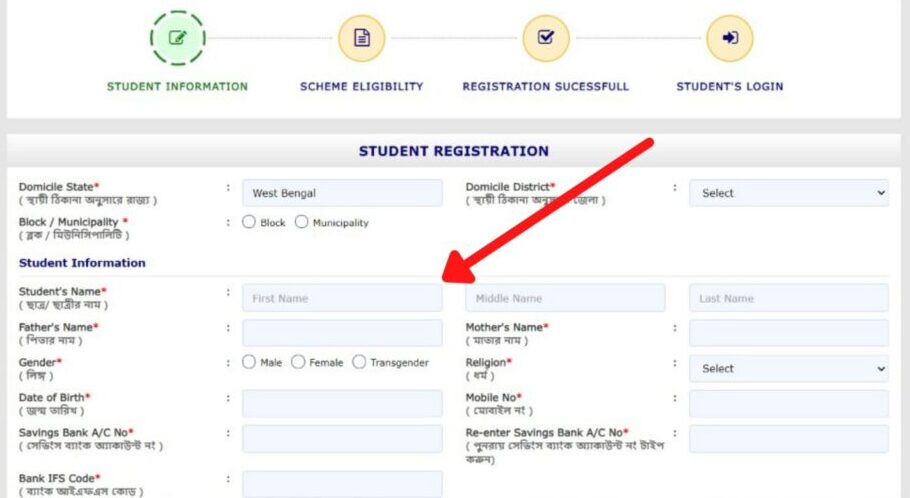This screenshot has width=910, height=498.
Task: Click the Scheme Eligibility document icon
Action: tap(361, 38)
